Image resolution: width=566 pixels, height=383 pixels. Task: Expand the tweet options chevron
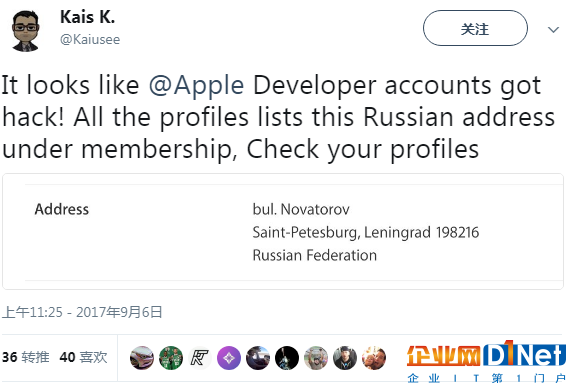(553, 29)
